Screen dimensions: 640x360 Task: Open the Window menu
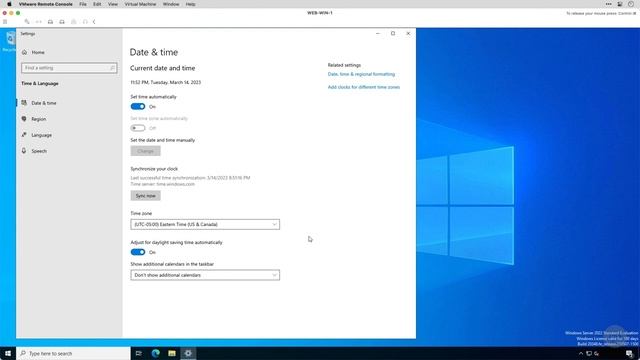[x=171, y=4]
